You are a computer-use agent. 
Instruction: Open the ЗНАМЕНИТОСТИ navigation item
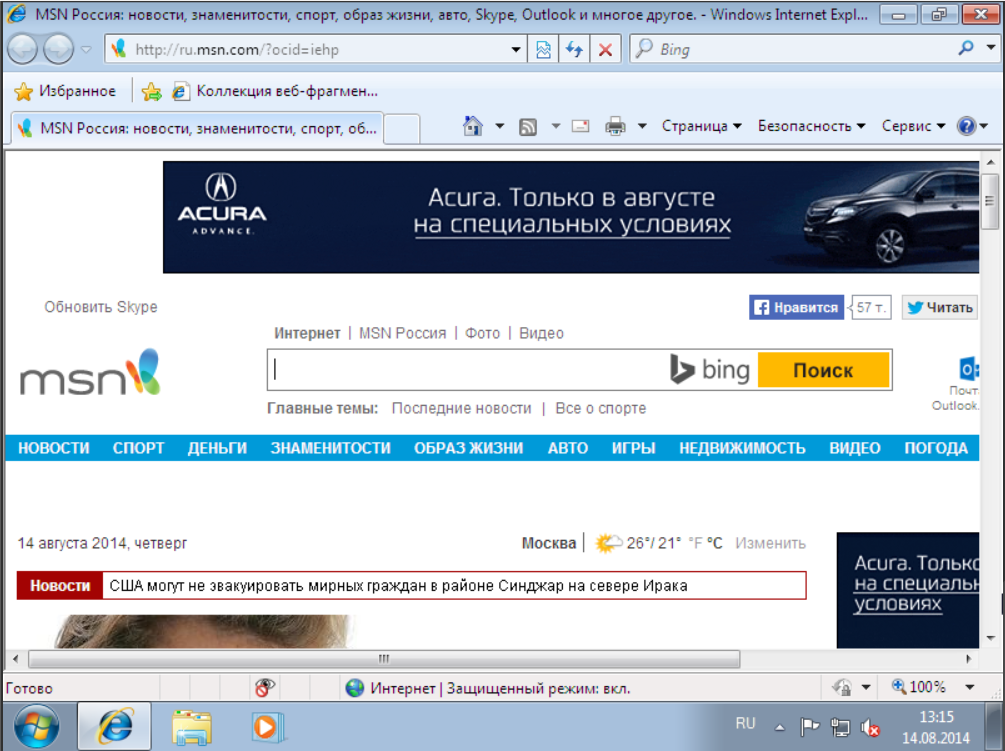(x=331, y=448)
